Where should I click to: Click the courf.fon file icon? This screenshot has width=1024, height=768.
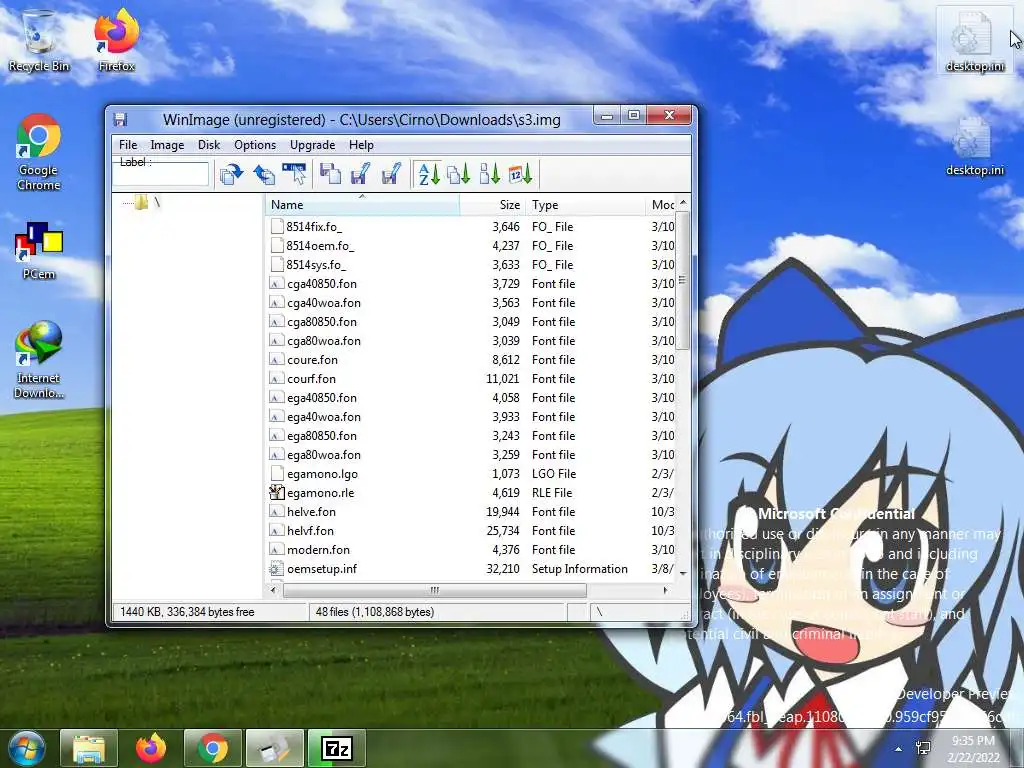click(x=277, y=379)
